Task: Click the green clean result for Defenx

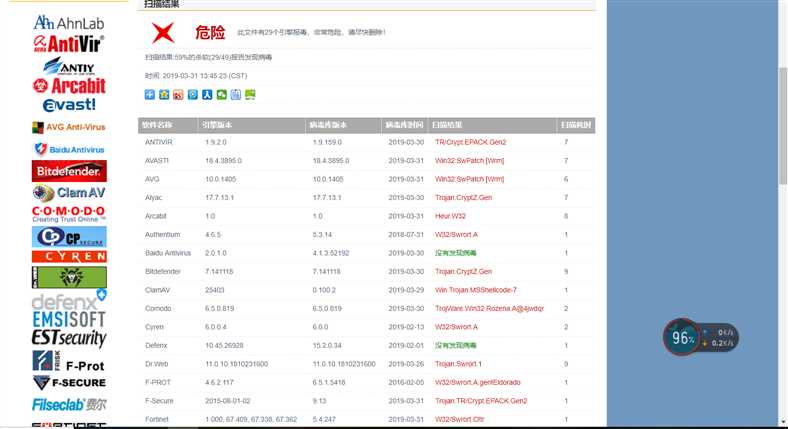Action: [455, 346]
